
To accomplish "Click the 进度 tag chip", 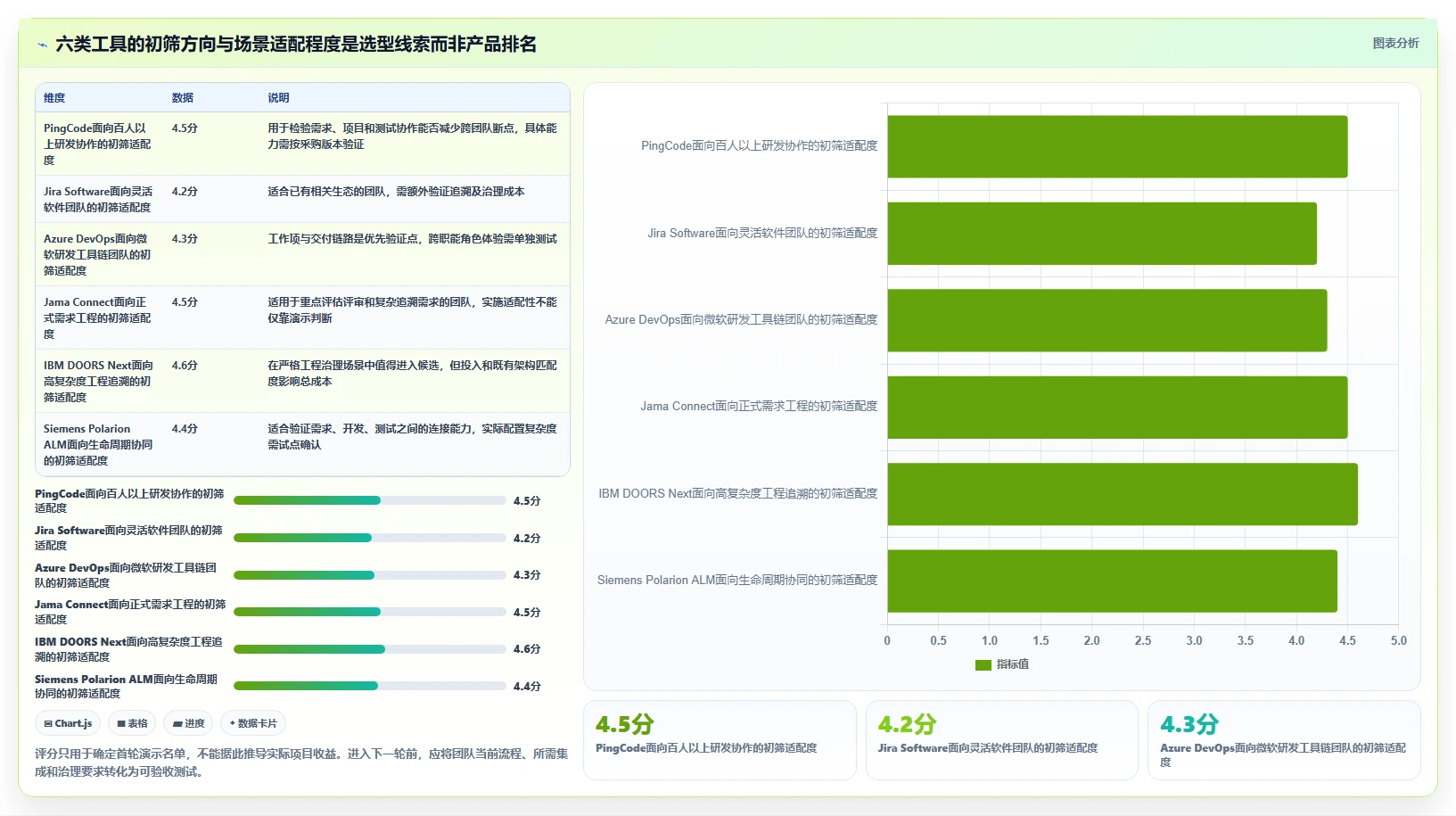I will [188, 723].
